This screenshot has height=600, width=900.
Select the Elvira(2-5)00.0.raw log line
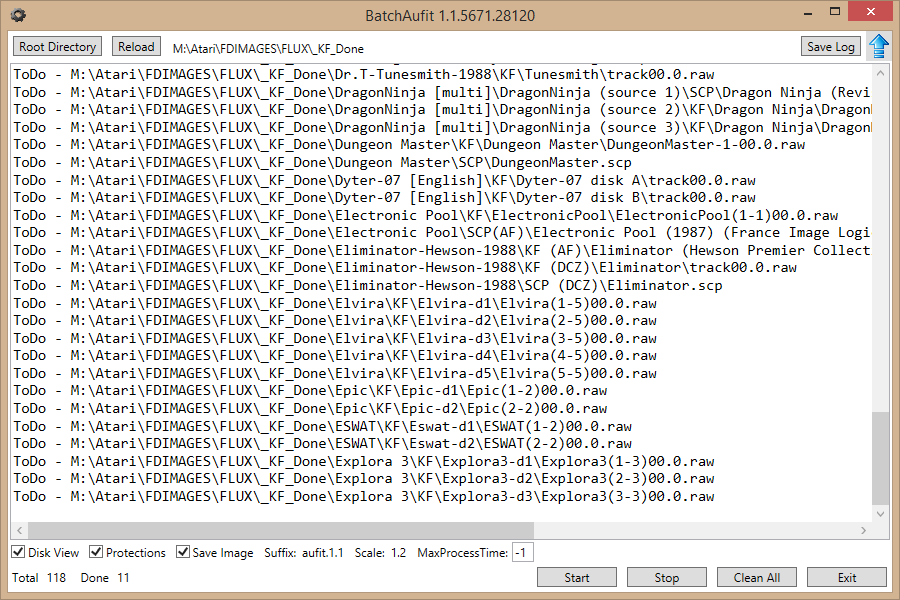coord(335,320)
